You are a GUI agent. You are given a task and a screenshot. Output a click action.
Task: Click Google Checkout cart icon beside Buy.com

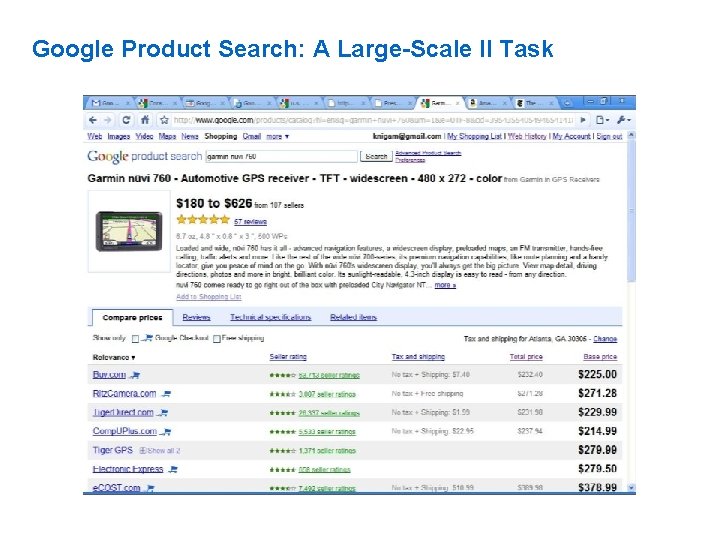pyautogui.click(x=135, y=376)
